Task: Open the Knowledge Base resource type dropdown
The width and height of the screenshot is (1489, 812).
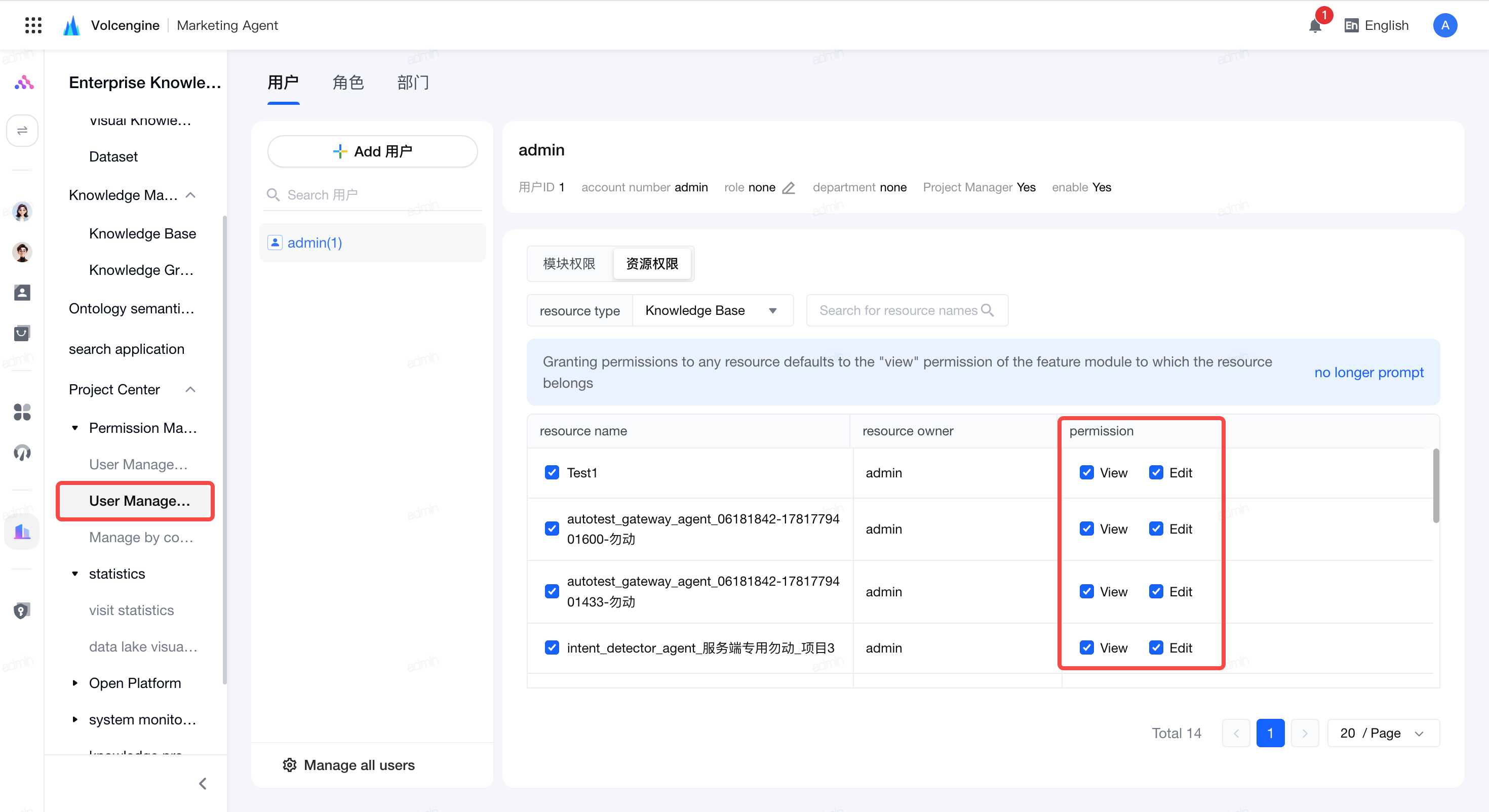Action: click(x=713, y=311)
